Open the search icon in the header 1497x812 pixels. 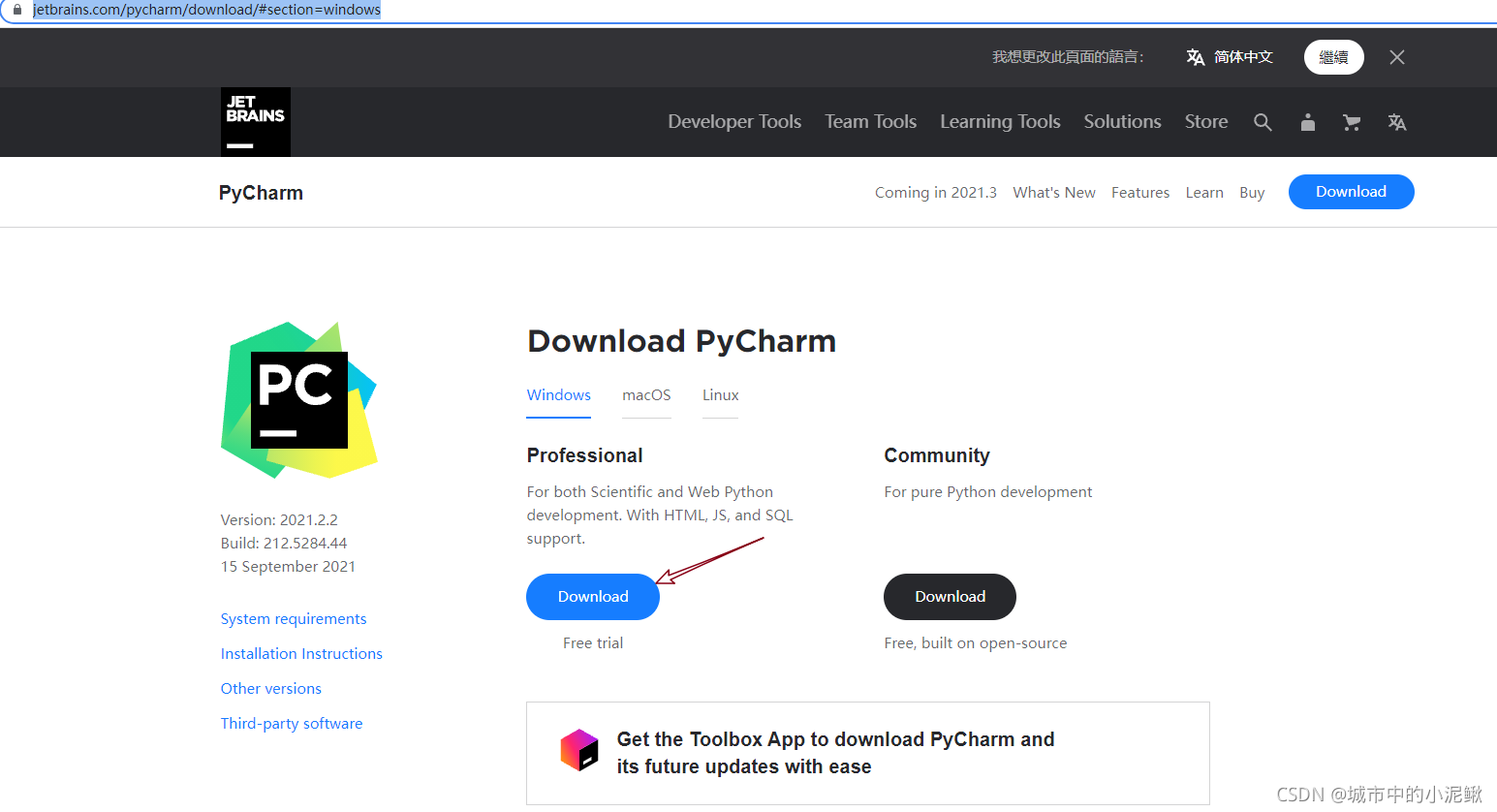(1263, 122)
